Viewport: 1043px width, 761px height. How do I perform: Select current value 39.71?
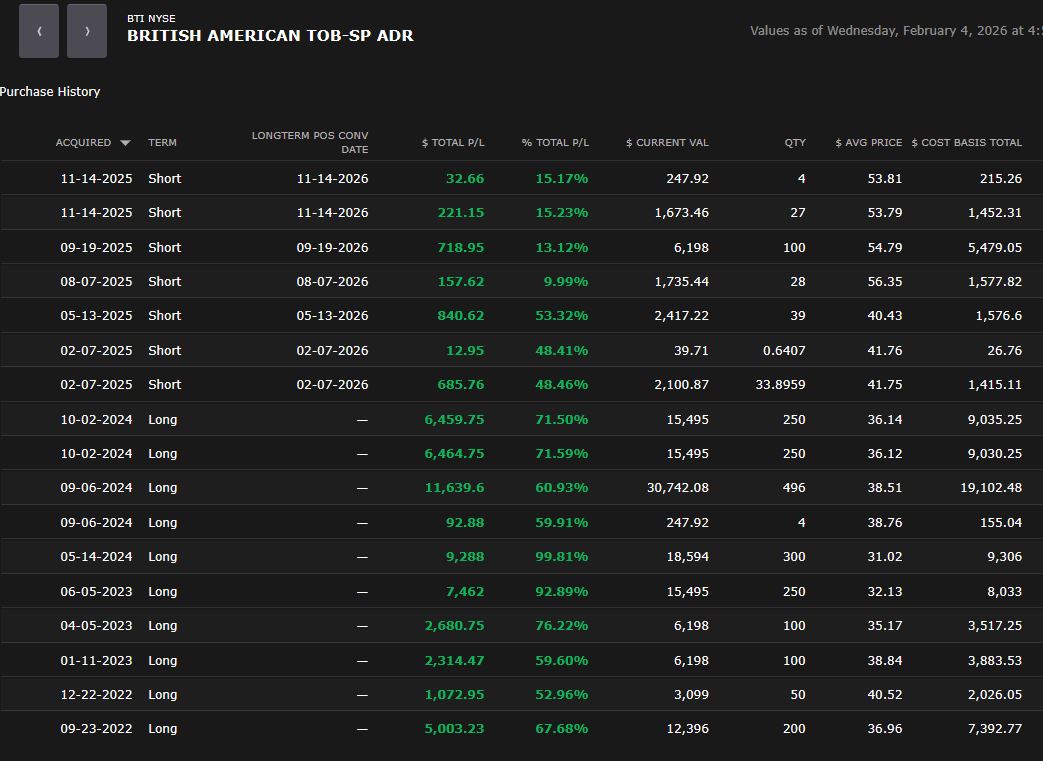(x=691, y=351)
